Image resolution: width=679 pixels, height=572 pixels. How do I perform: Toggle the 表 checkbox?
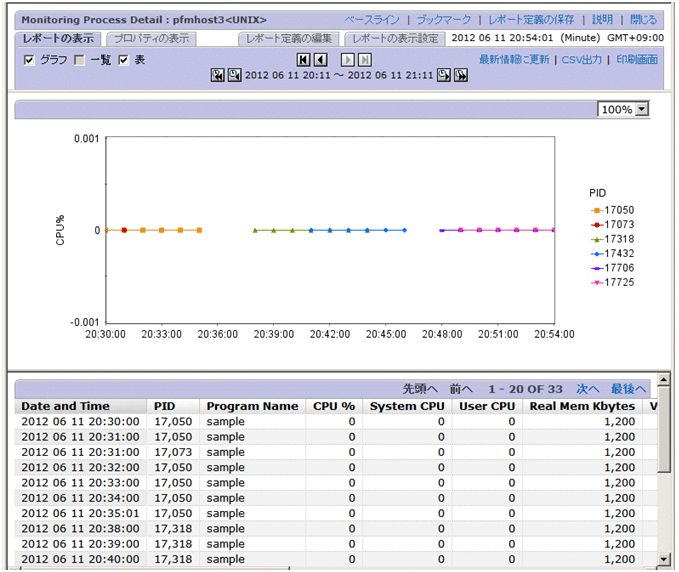[124, 60]
